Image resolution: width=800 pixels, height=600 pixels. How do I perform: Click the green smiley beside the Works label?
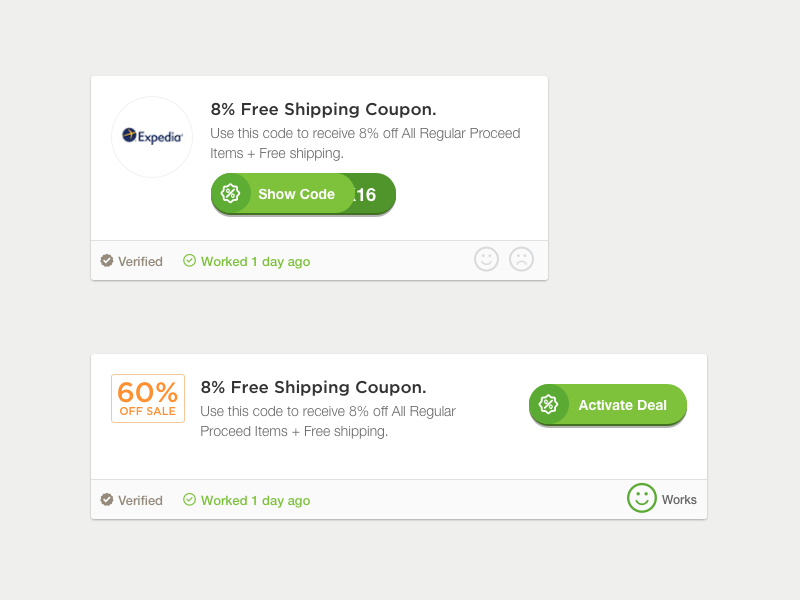pyautogui.click(x=641, y=498)
